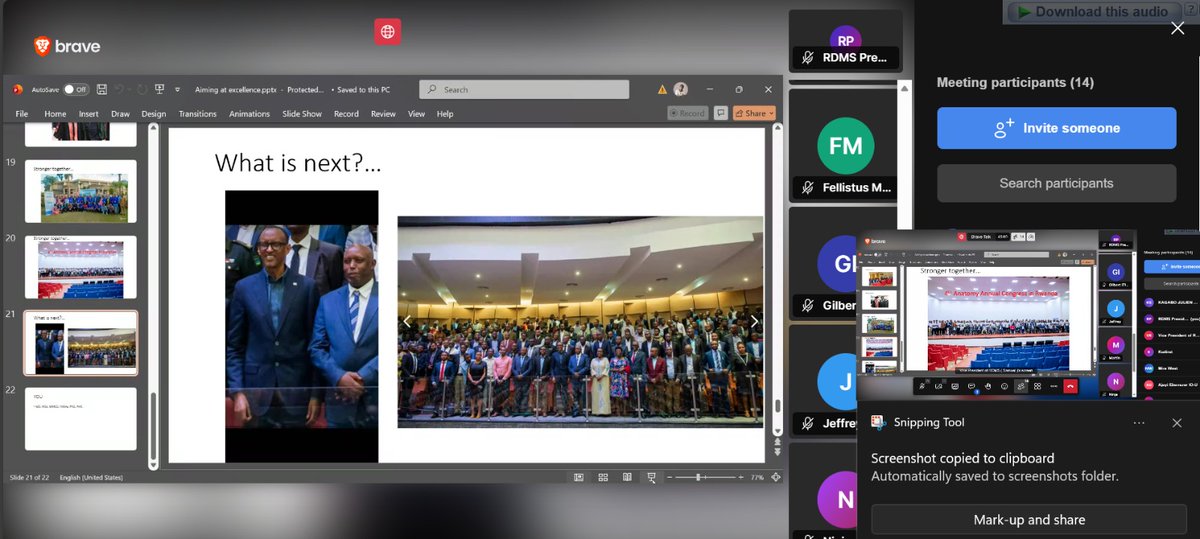Viewport: 1200px width, 539px height.
Task: Click the Search participants field
Action: click(1056, 183)
